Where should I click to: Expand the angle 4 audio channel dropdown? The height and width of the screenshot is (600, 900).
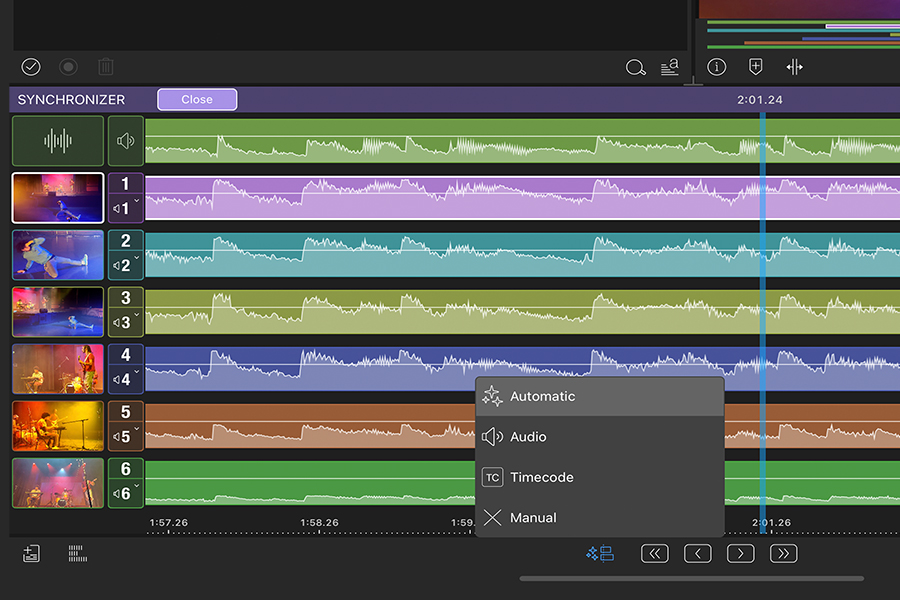click(126, 379)
